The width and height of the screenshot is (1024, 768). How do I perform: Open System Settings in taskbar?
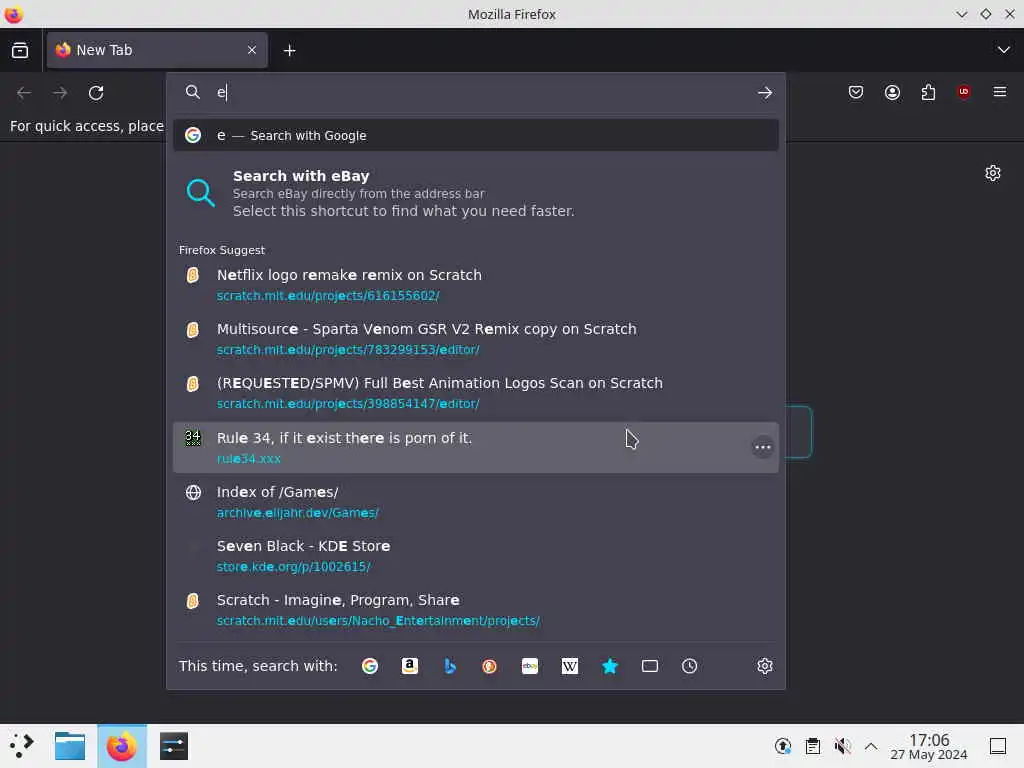(174, 746)
